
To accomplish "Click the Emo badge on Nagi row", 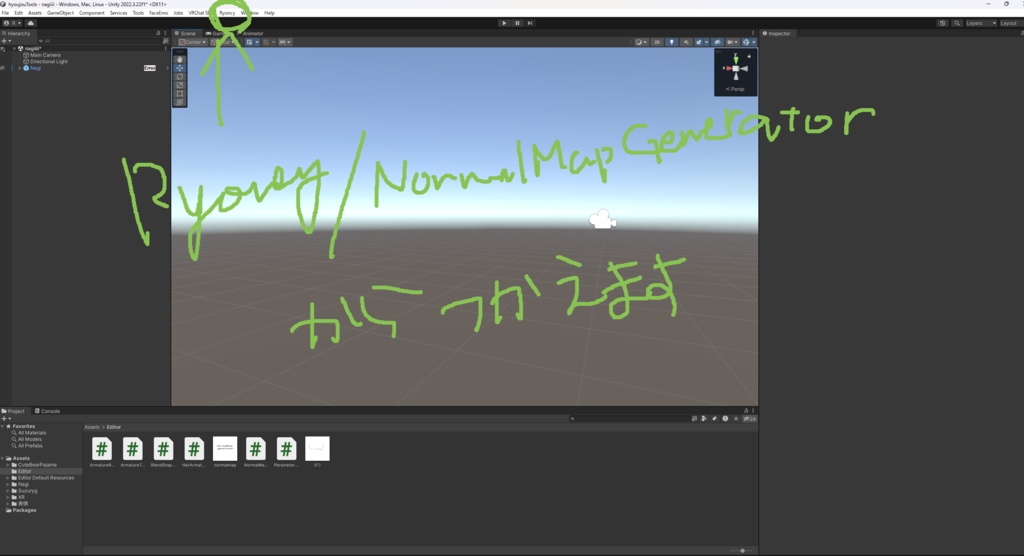I will pyautogui.click(x=150, y=68).
